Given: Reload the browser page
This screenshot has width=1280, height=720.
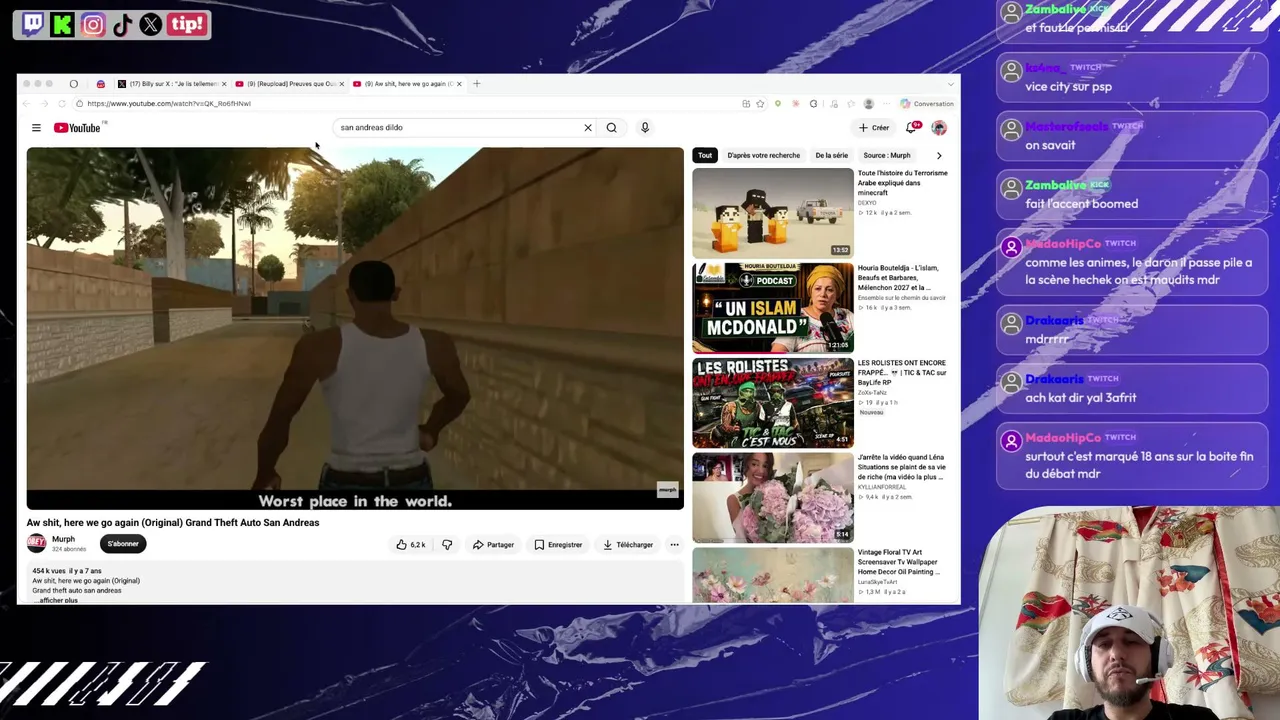Looking at the screenshot, I should tap(62, 104).
